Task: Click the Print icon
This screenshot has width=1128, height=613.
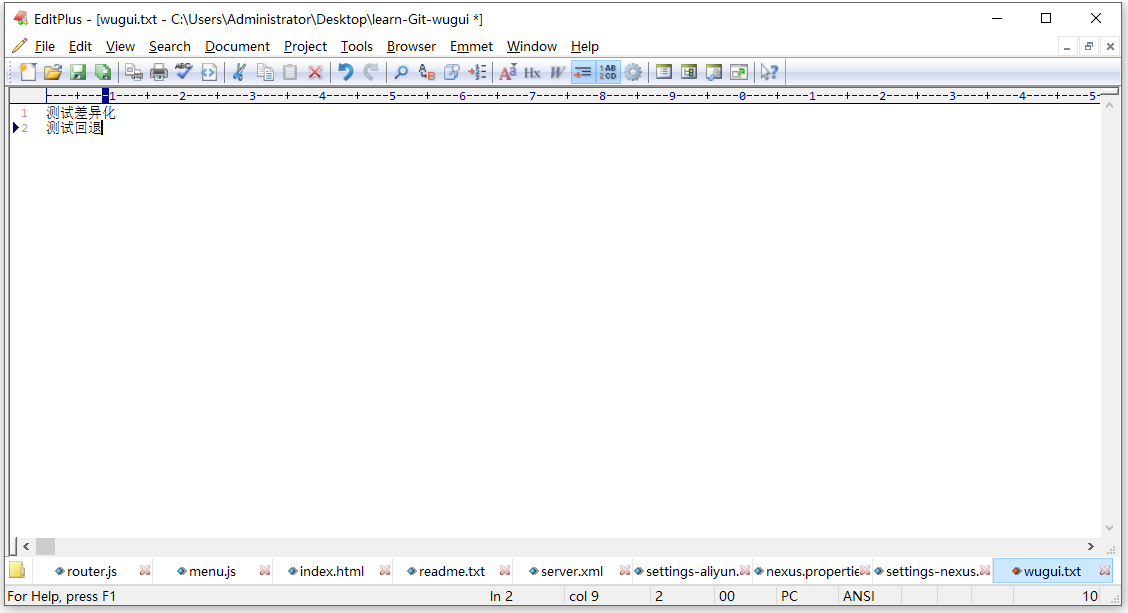Action: 158,72
